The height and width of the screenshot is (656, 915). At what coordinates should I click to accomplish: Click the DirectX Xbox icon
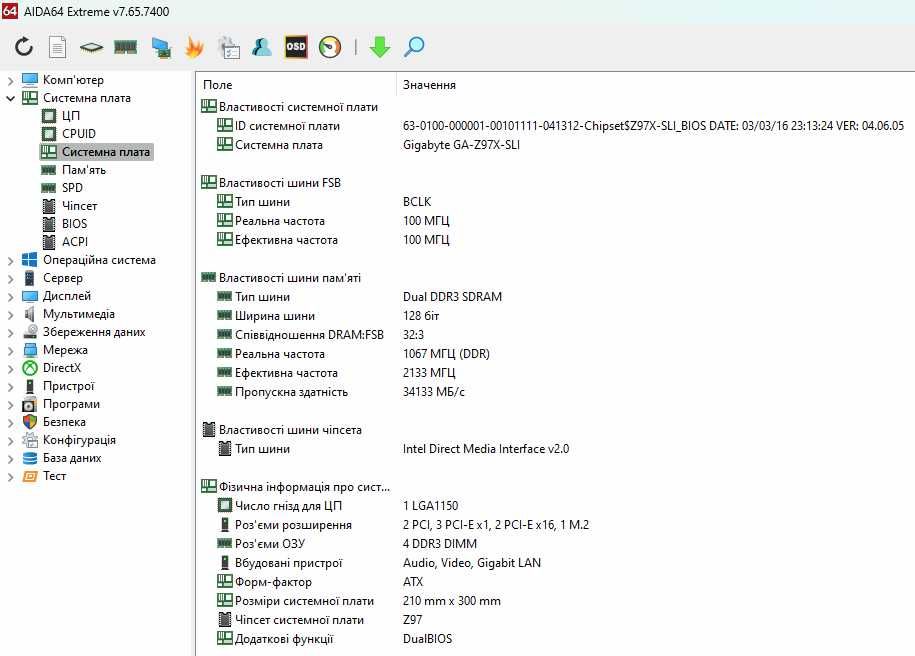(30, 368)
